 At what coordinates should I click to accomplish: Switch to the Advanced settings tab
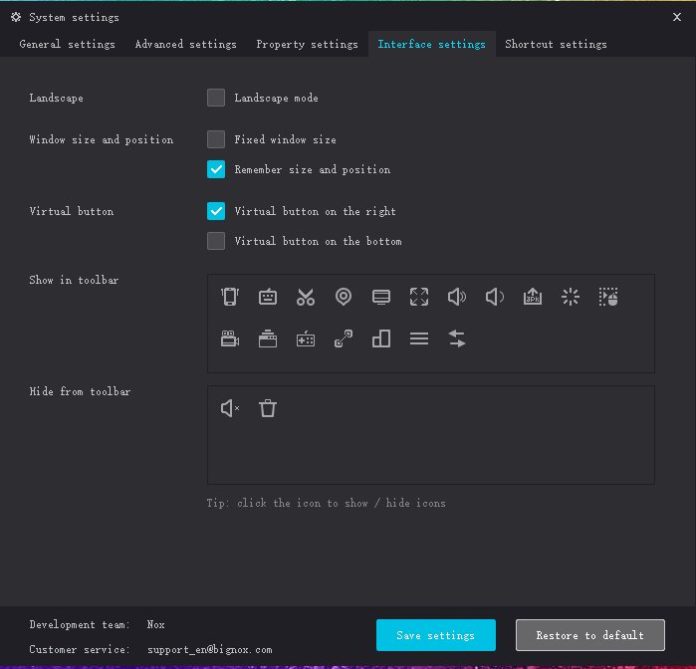[185, 44]
